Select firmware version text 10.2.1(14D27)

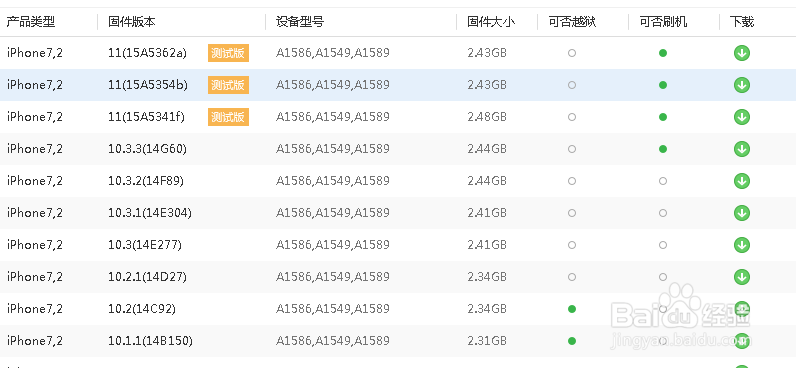click(x=147, y=277)
